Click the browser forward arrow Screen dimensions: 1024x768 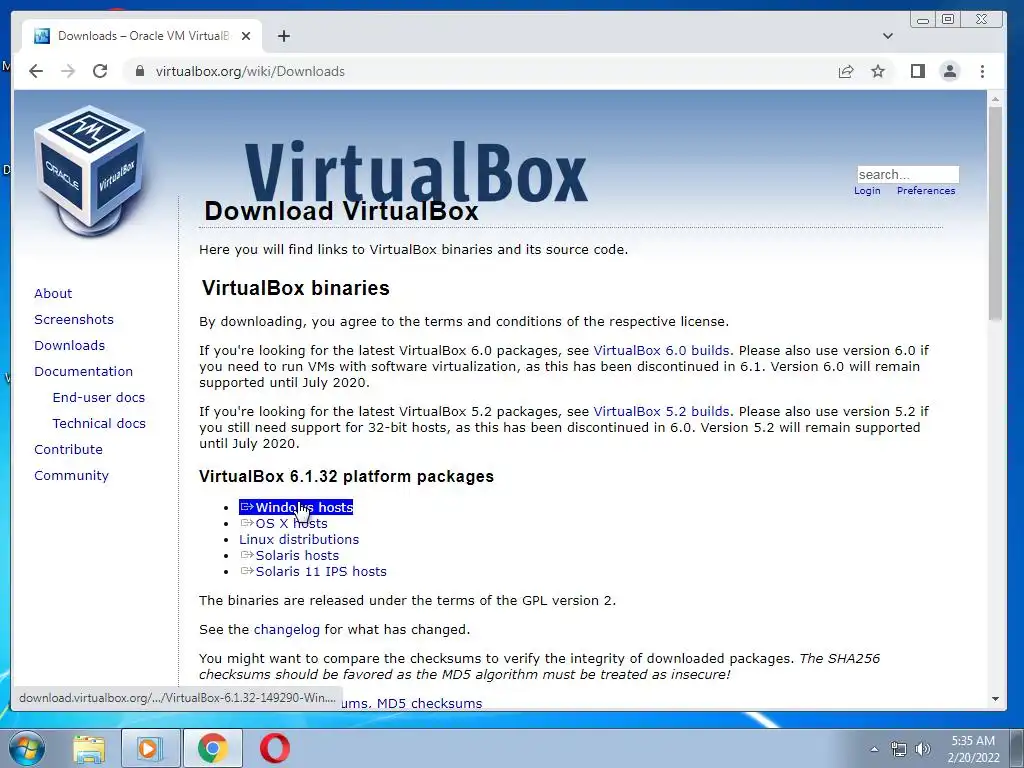point(68,71)
